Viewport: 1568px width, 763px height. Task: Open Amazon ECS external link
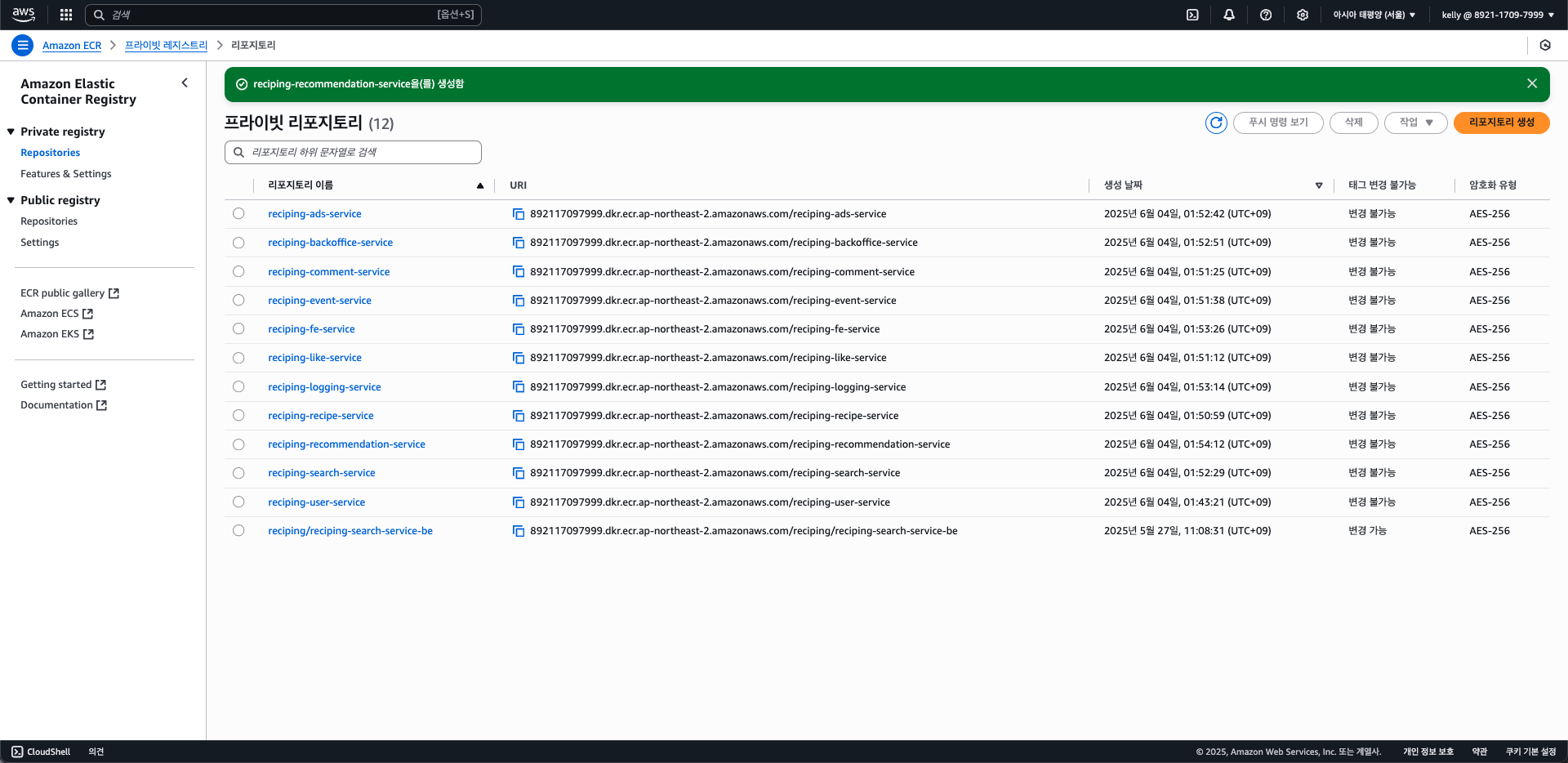point(57,314)
